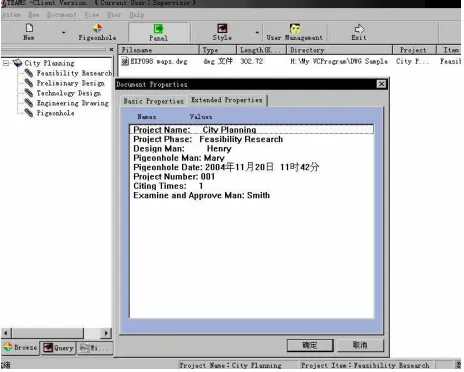Open dropdown arrow next to New

[63, 32]
